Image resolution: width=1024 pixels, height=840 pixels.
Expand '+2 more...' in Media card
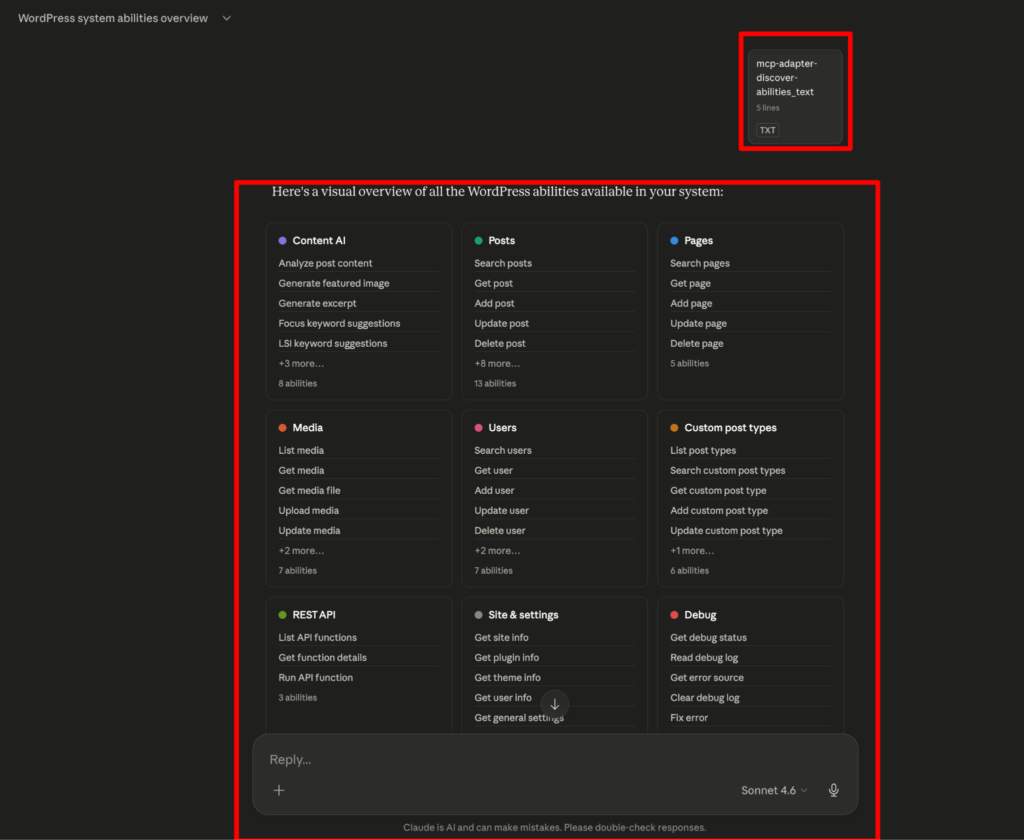[x=301, y=551]
